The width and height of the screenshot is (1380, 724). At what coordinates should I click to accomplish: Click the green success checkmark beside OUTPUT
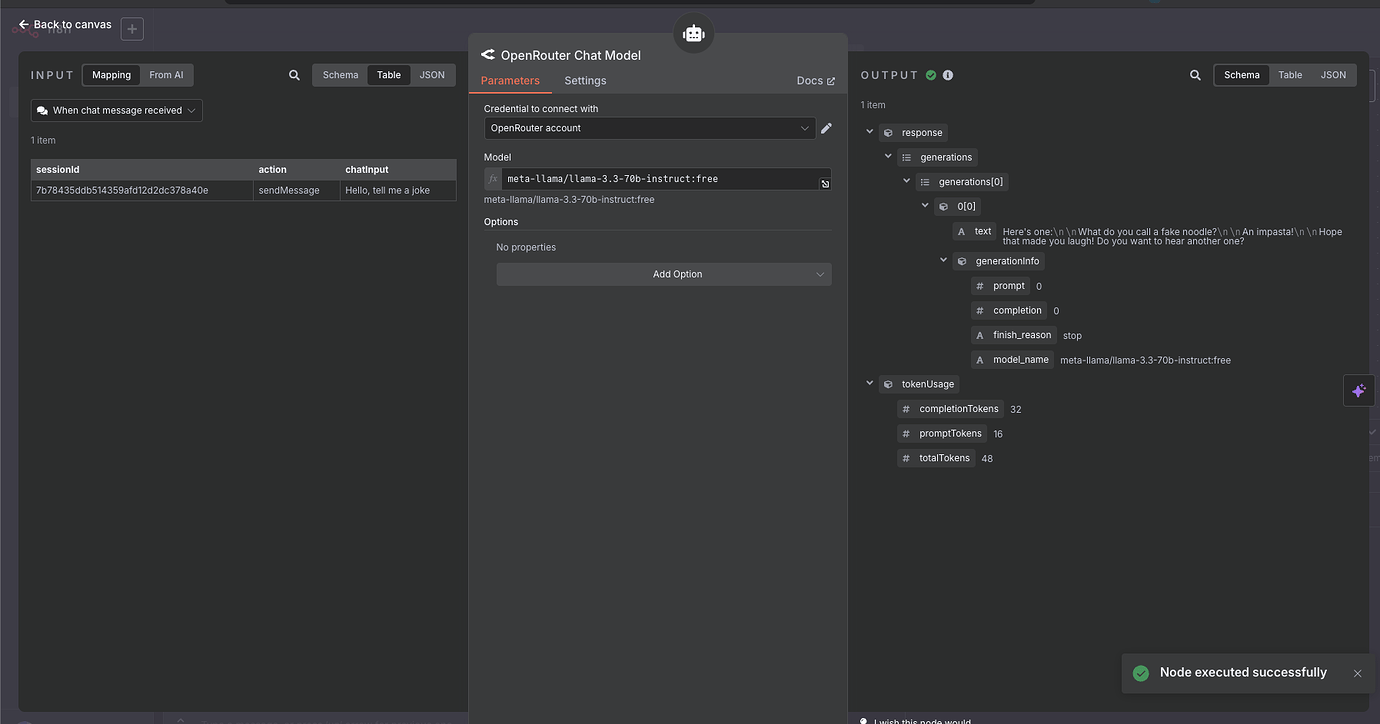pos(931,74)
